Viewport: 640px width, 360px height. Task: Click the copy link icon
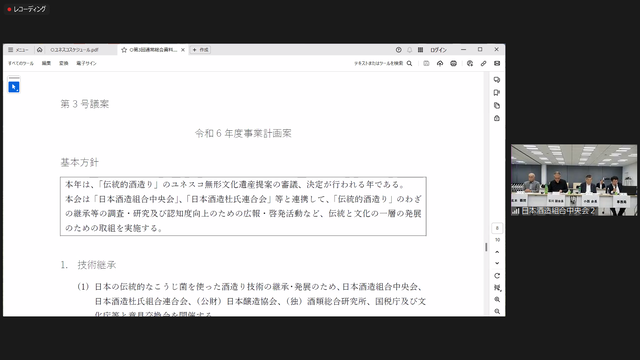[x=483, y=63]
